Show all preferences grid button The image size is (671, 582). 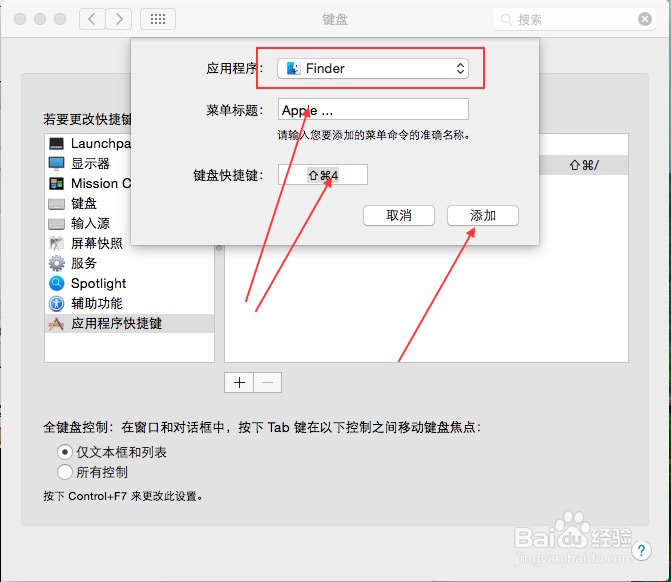(x=158, y=19)
